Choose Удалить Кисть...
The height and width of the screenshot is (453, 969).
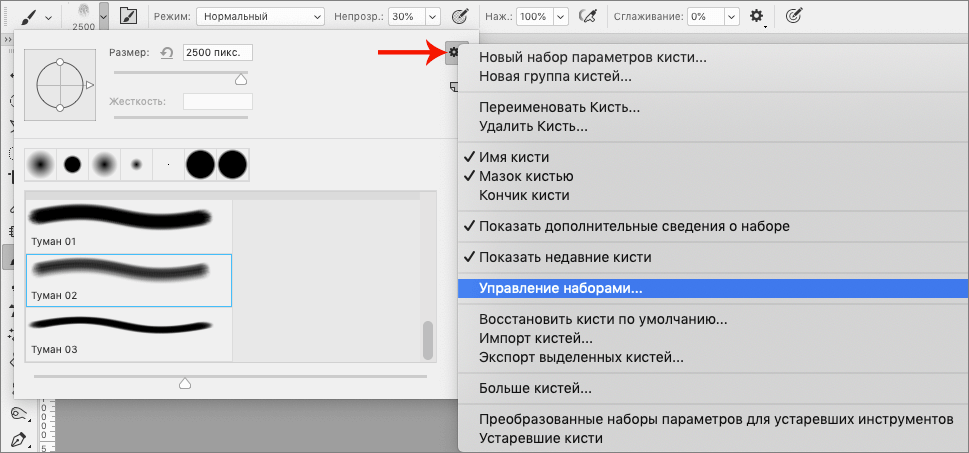click(x=533, y=127)
